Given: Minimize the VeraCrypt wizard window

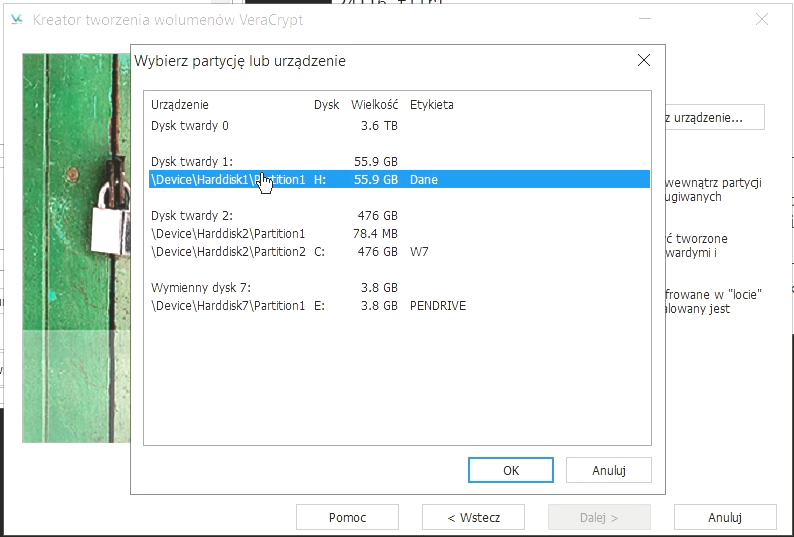Looking at the screenshot, I should (645, 19).
